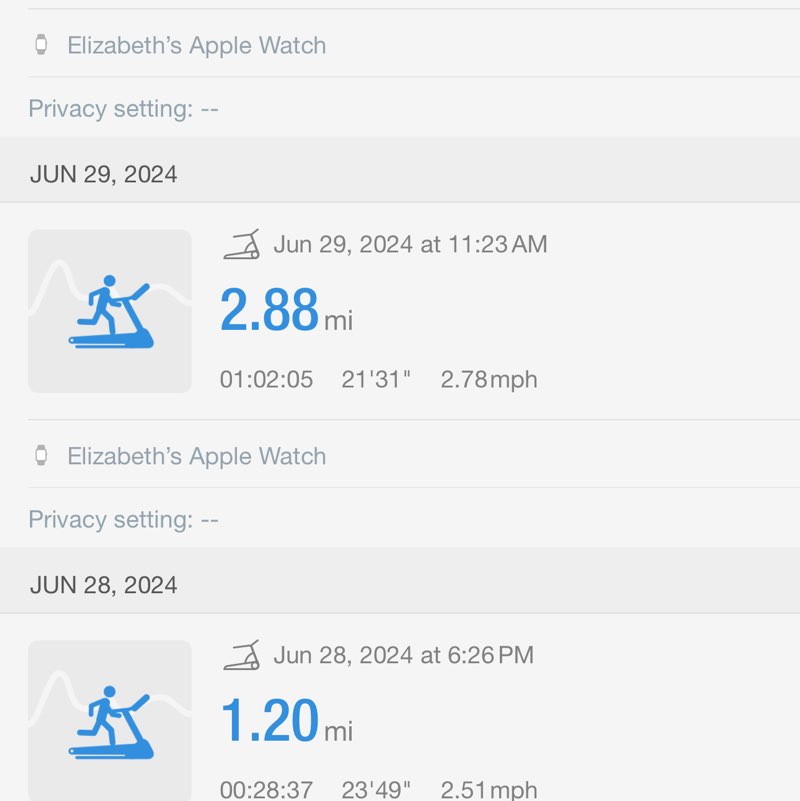Viewport: 800px width, 801px height.
Task: Click small treadmill icon beside Jun 28 6:26 PM
Action: (x=242, y=655)
